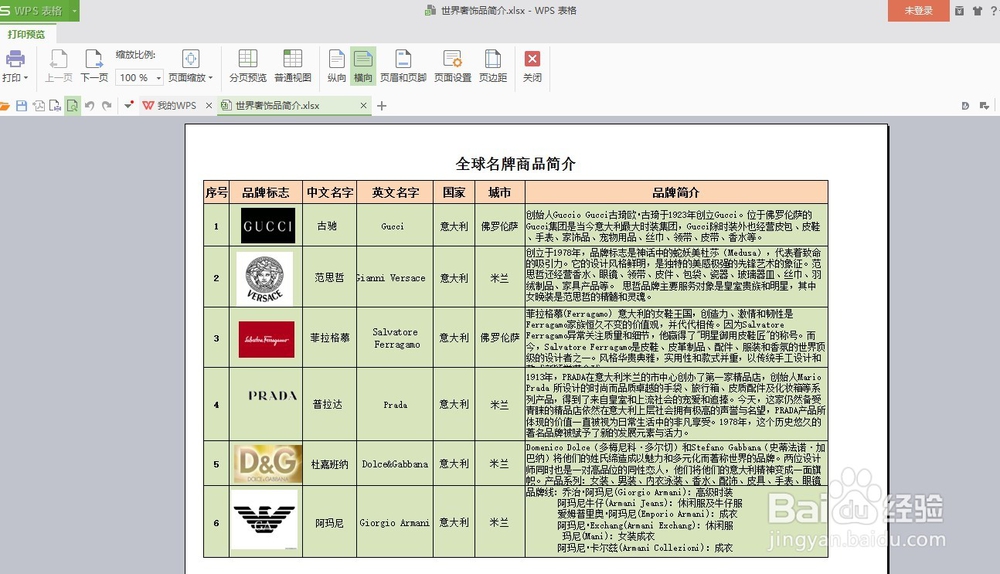Image resolution: width=1000 pixels, height=574 pixels.
Task: Click the Print printer icon
Action: (15, 59)
